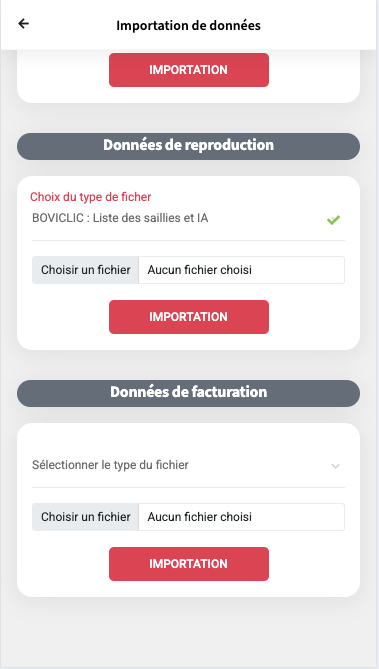This screenshot has height=669, width=379.
Task: Open the BOVICLIC Liste des saillies dropdown
Action: point(188,219)
